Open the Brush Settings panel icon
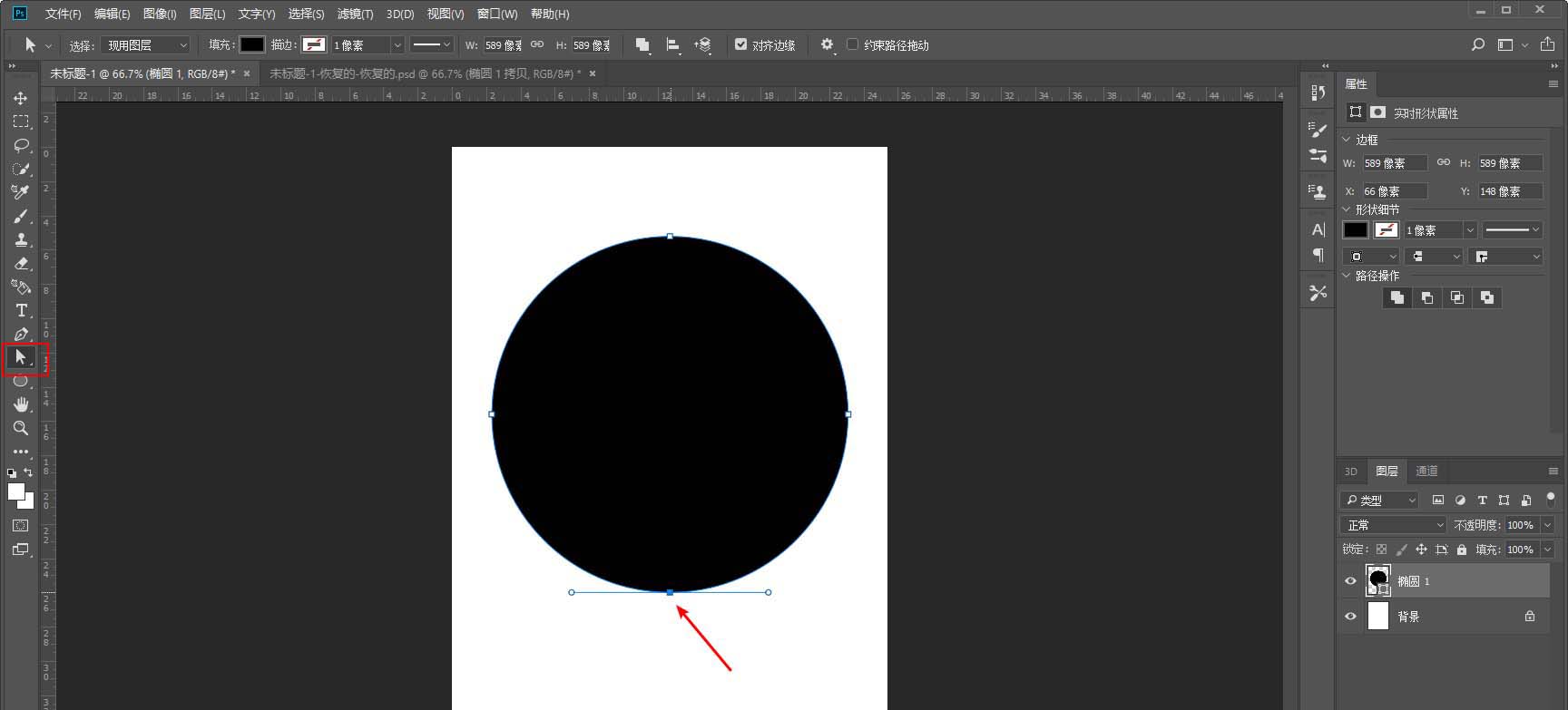This screenshot has height=710, width=1568. 1318,131
